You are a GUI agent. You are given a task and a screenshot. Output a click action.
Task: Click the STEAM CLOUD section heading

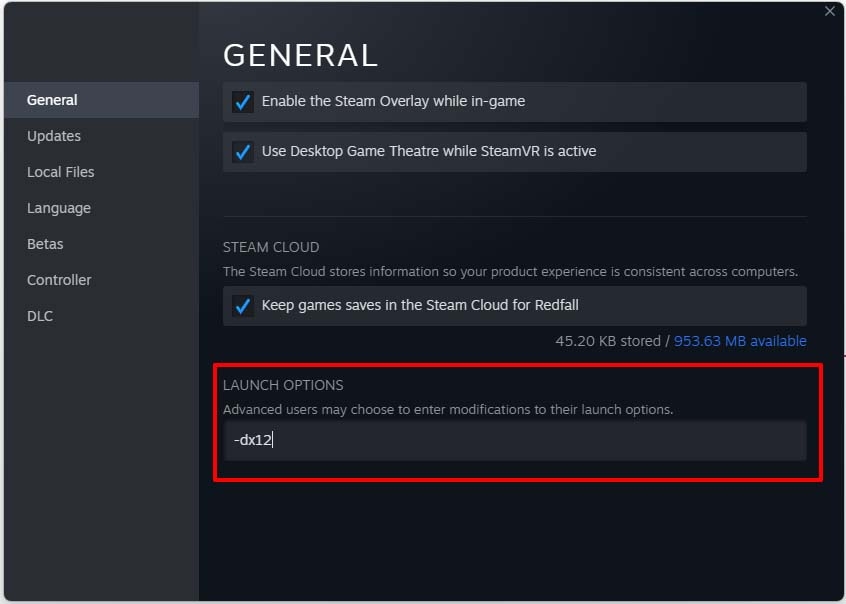point(271,247)
